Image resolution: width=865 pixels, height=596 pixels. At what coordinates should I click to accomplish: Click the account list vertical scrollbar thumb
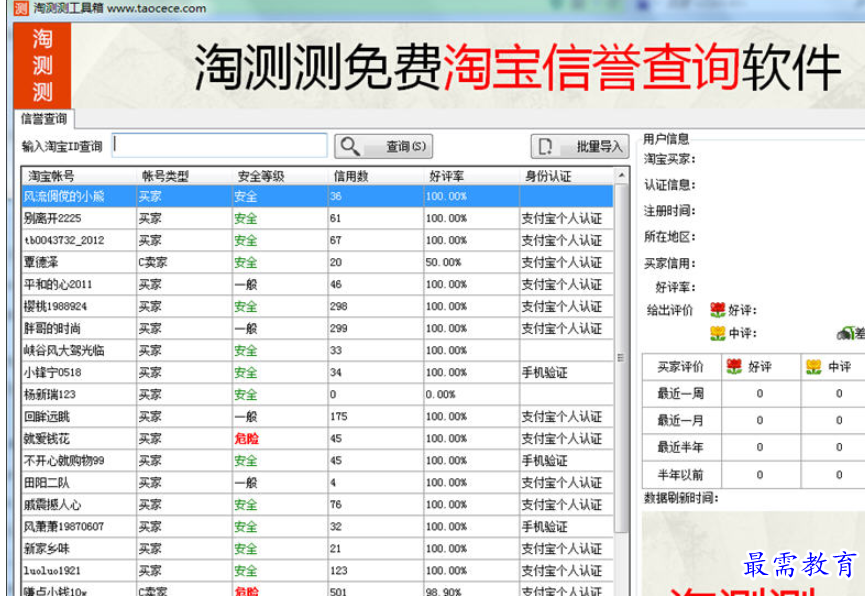click(x=621, y=357)
